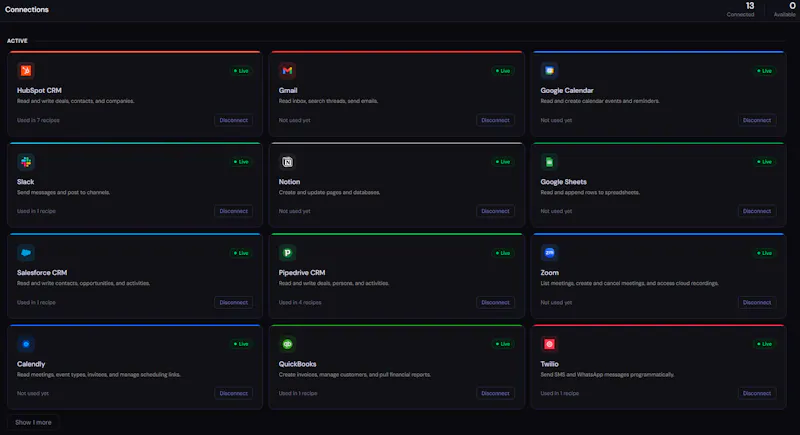
Task: Click the Pipedrive CRM title text
Action: click(x=302, y=273)
